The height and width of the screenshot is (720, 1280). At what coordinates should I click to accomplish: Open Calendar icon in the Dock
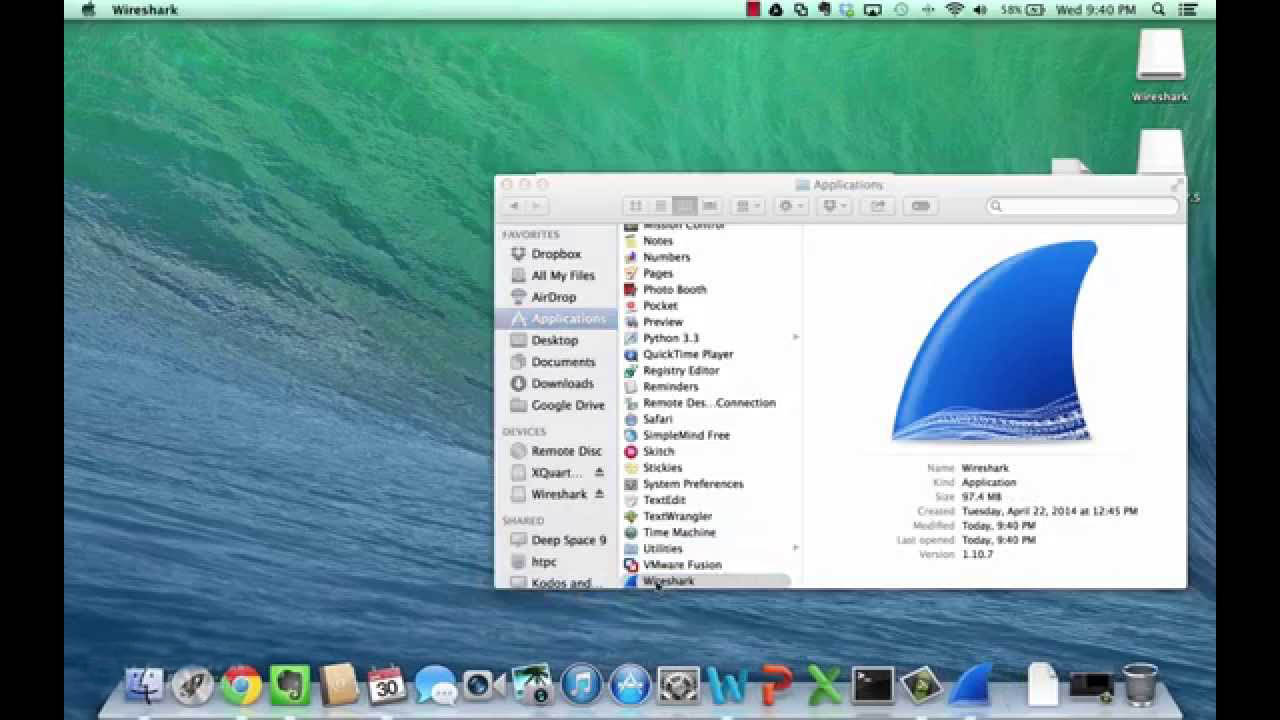point(387,686)
